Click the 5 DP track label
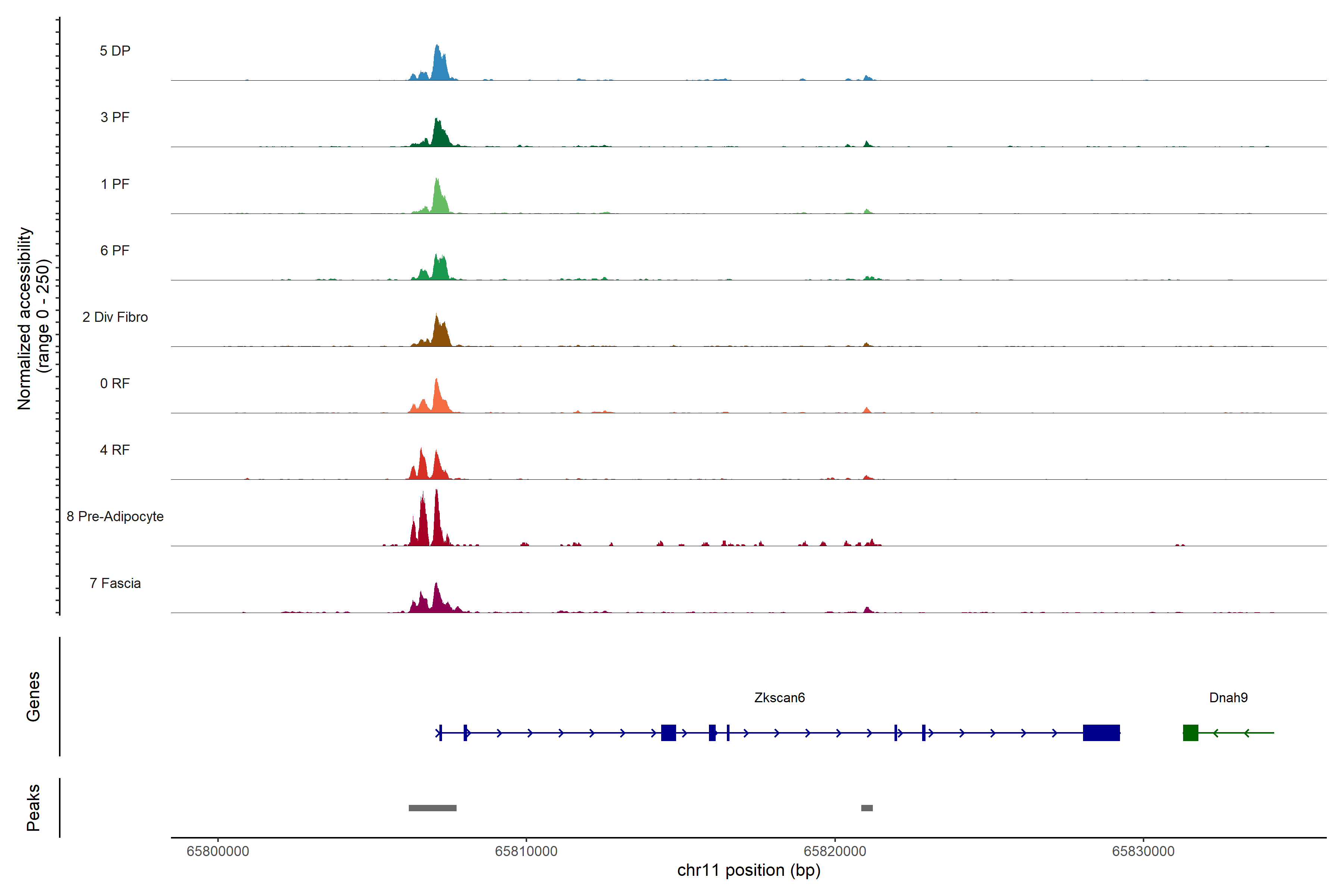The height and width of the screenshot is (896, 1344). 115,51
